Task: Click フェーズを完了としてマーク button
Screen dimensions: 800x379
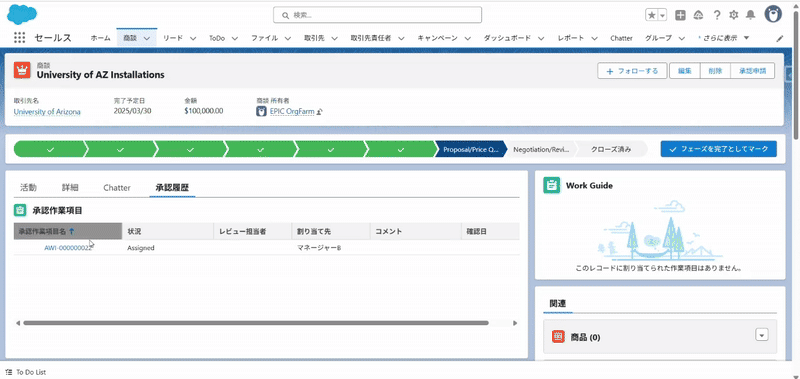Action: tap(718, 149)
